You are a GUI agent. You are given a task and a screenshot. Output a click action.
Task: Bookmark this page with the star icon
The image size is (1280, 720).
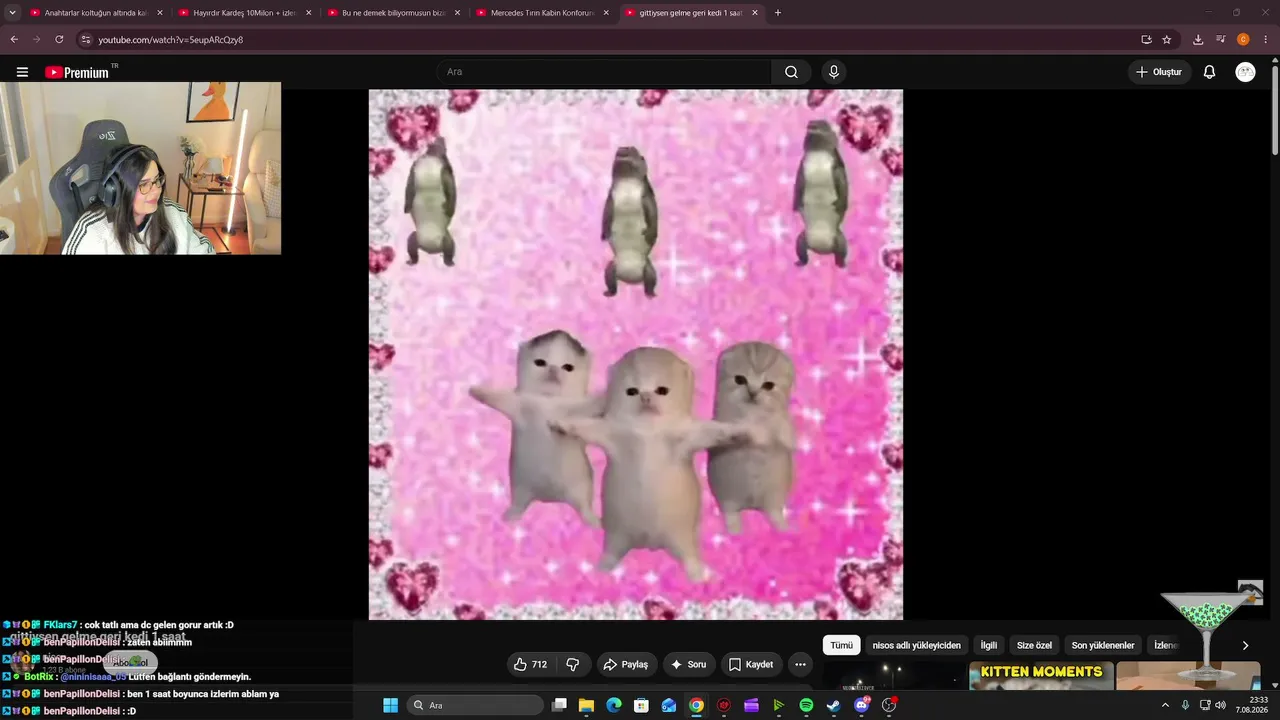[x=1167, y=40]
